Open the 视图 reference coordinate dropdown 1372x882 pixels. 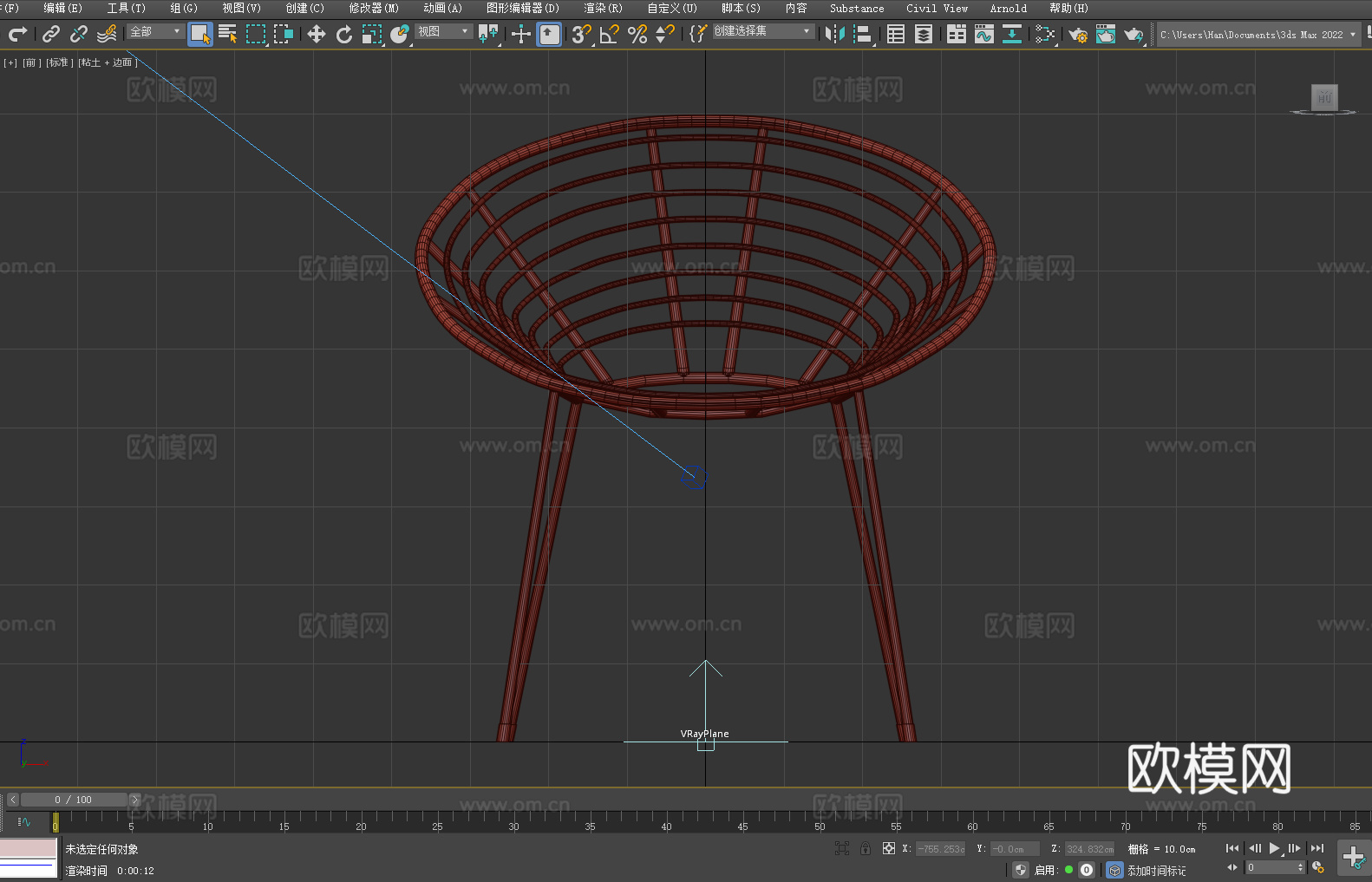(443, 31)
